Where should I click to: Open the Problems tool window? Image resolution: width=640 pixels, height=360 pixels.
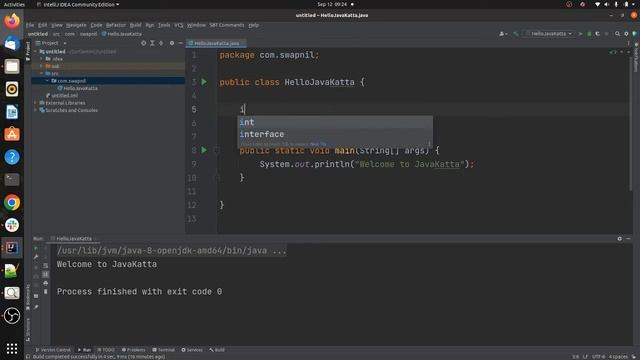[x=133, y=350]
